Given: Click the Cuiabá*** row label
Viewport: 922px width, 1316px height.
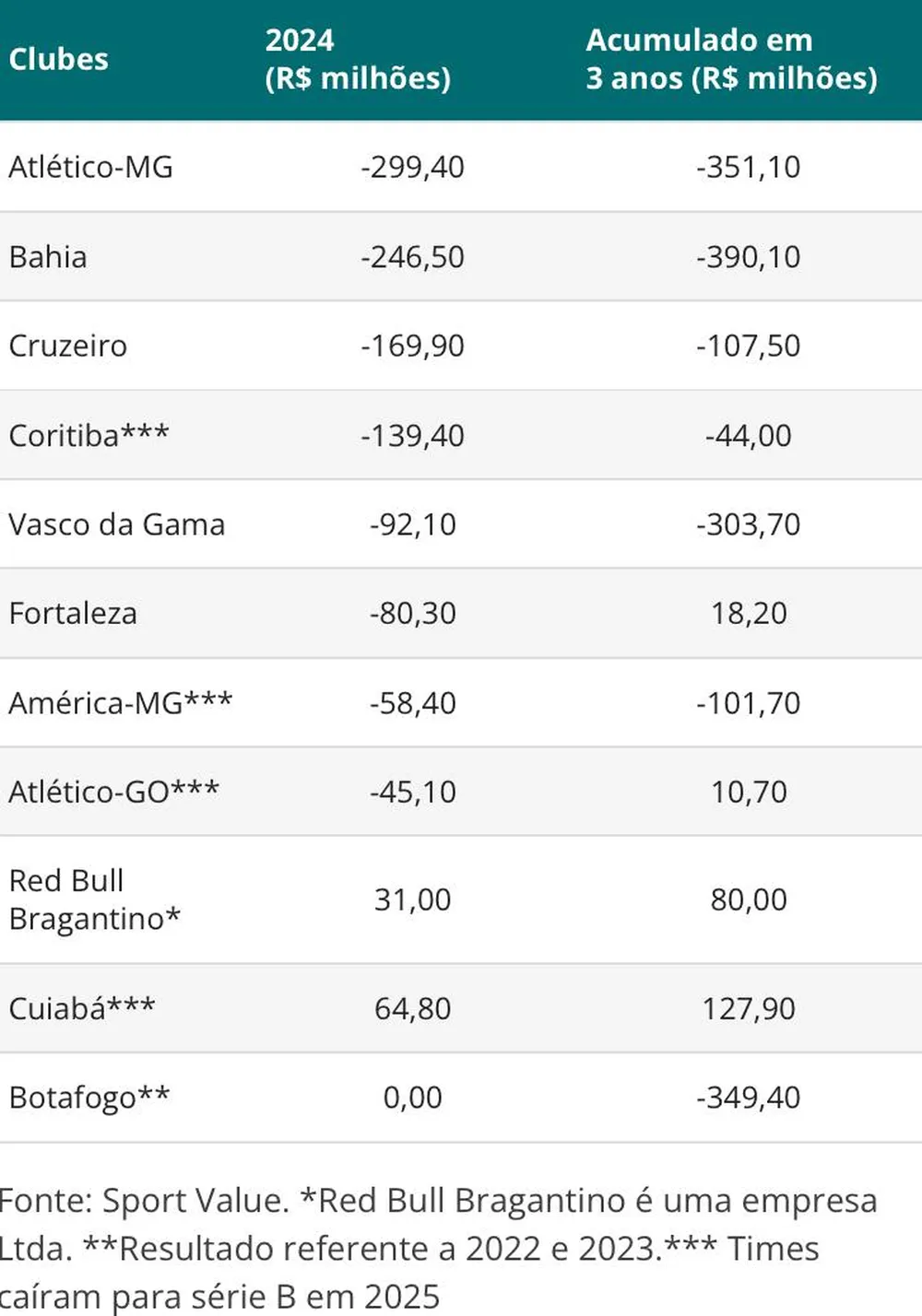Looking at the screenshot, I should tap(82, 1008).
